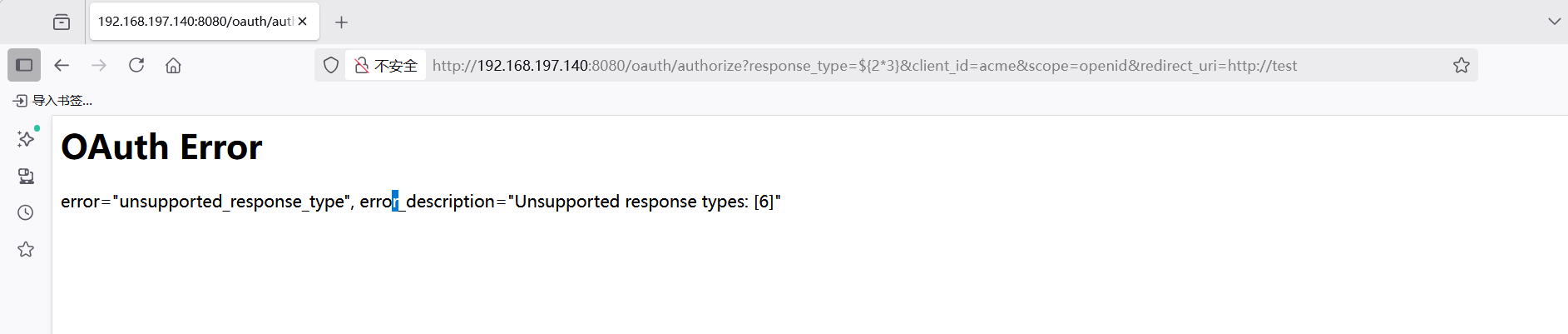Open synced tabs in the sidebar
Screen dimensions: 1568x334
(x=26, y=176)
